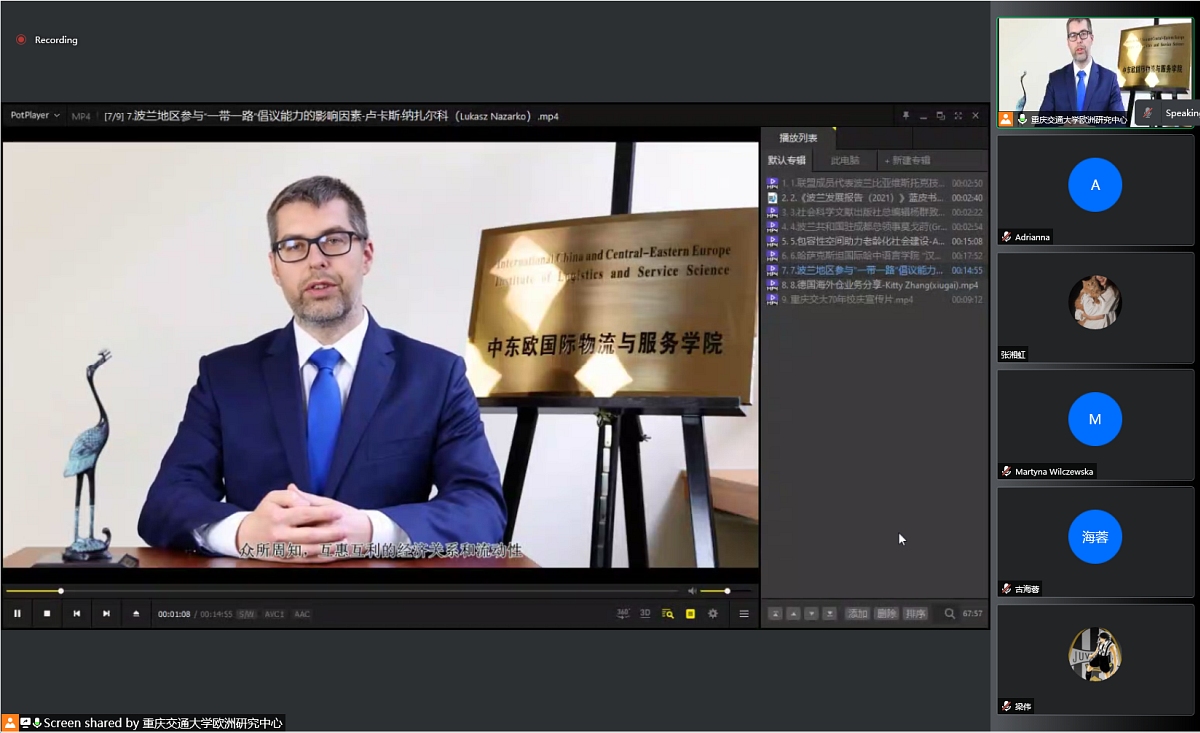
Task: Play item 4 波兰共和国驻成都总领事
Action: (875, 227)
